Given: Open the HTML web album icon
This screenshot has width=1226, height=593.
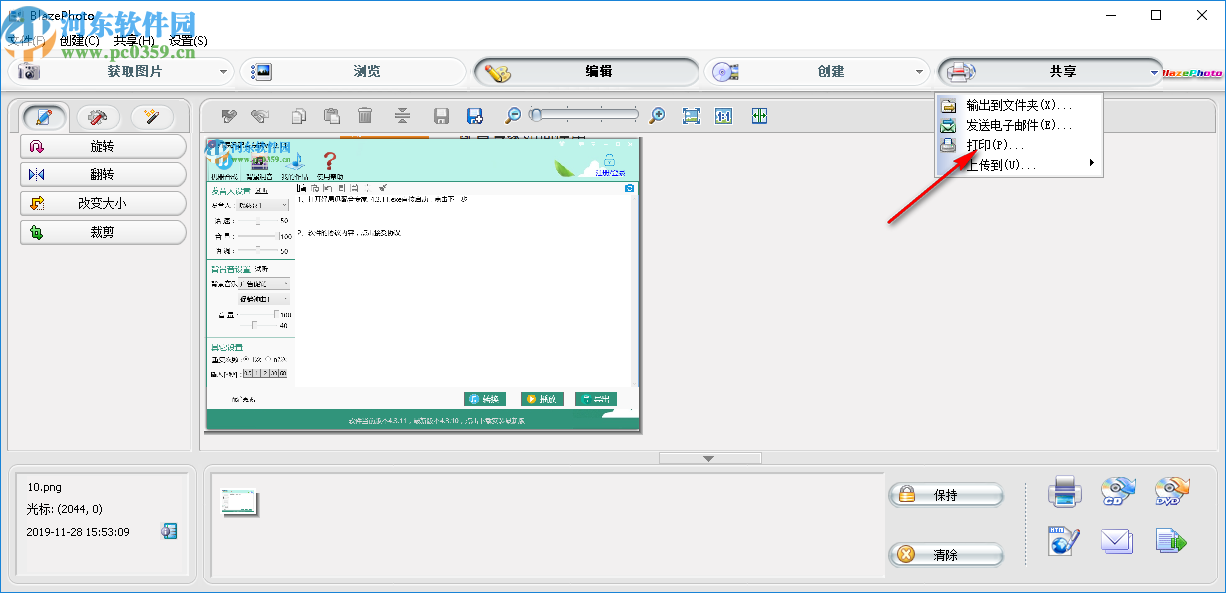Looking at the screenshot, I should [1062, 541].
